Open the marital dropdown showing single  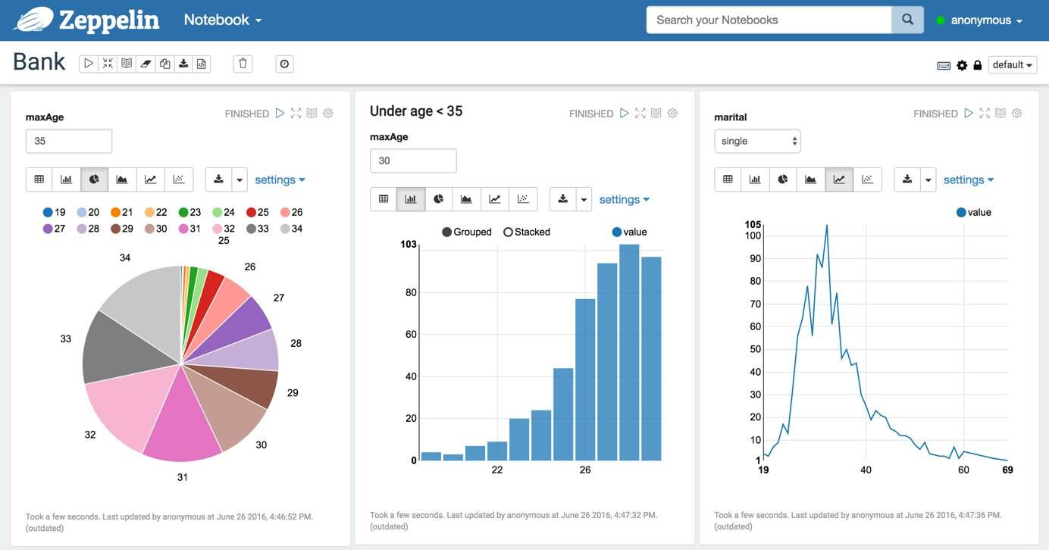pyautogui.click(x=757, y=141)
